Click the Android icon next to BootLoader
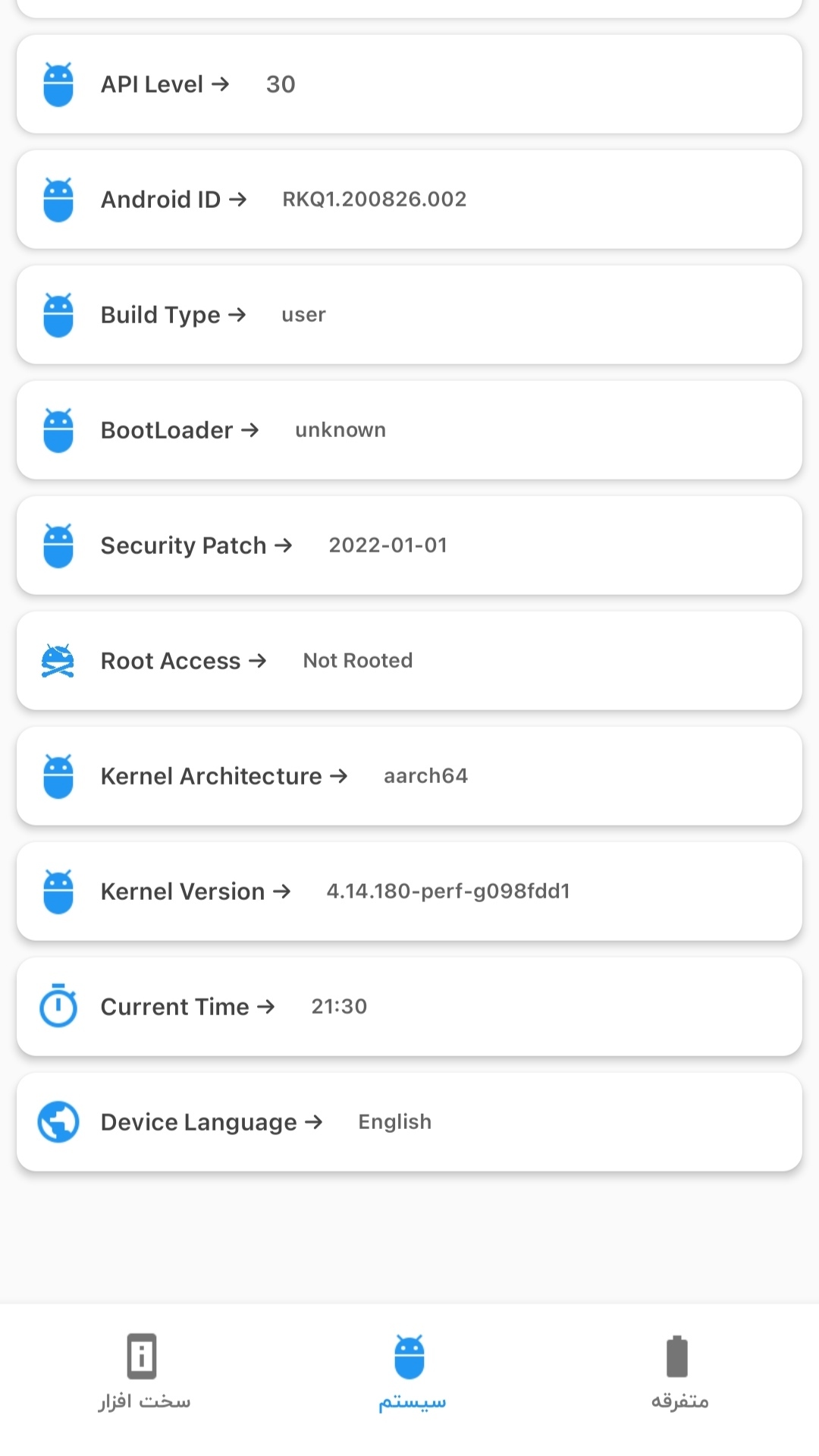819x1456 pixels. click(58, 430)
